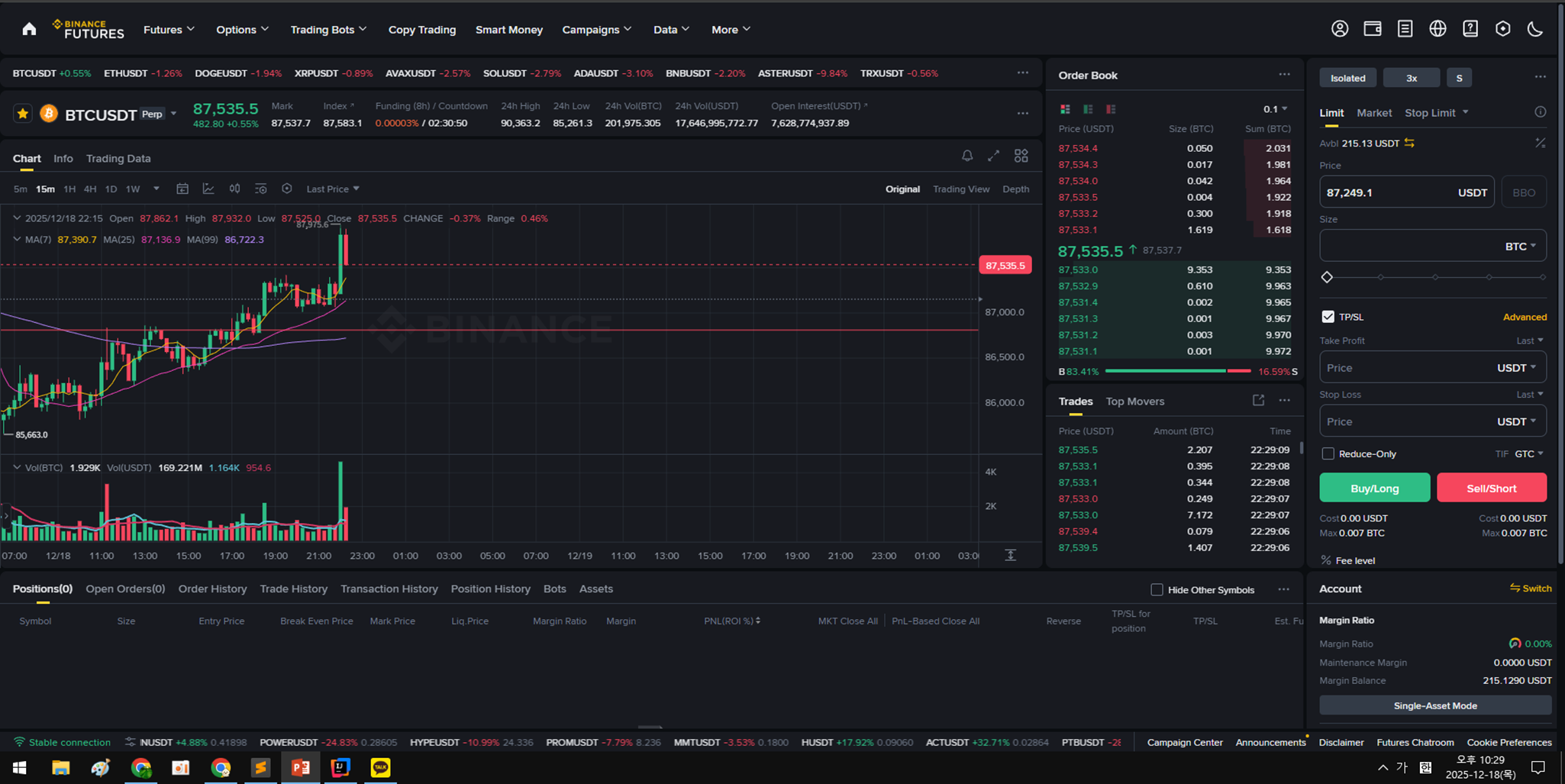The image size is (1565, 784).
Task: Click the Stop Loss price field
Action: pyautogui.click(x=1433, y=421)
